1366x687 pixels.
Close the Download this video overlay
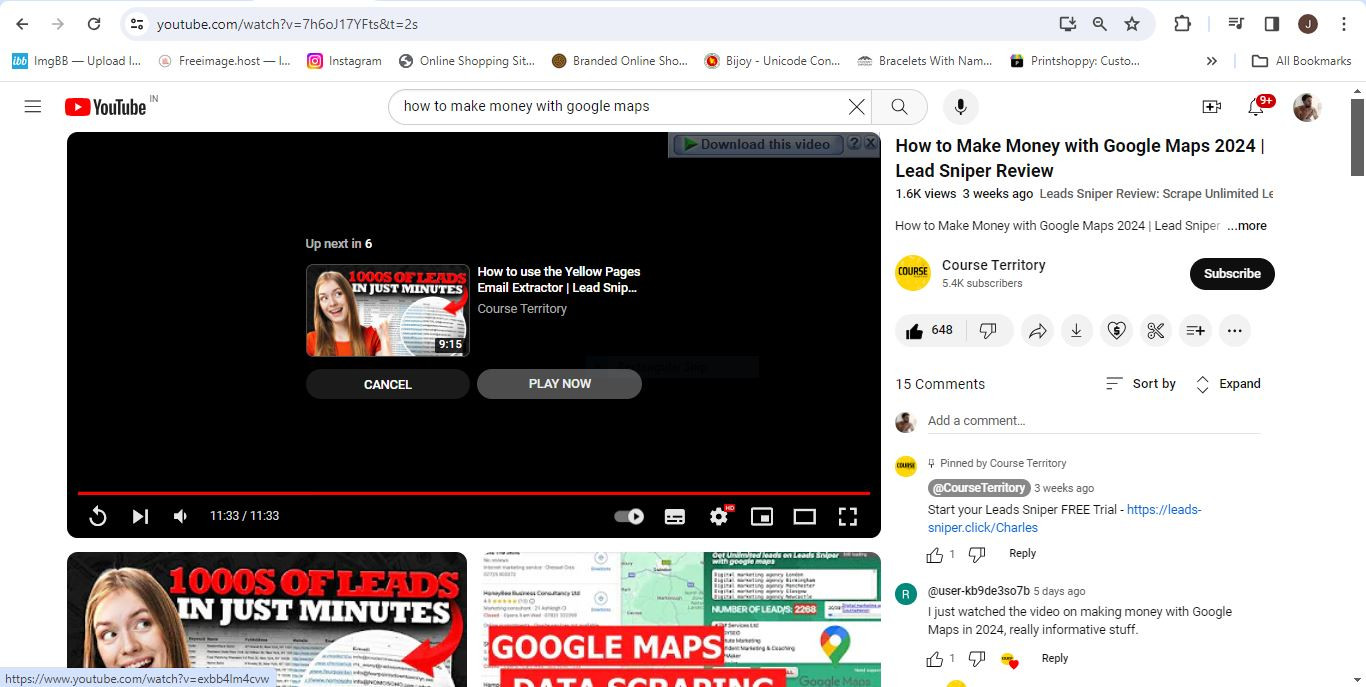pyautogui.click(x=871, y=144)
